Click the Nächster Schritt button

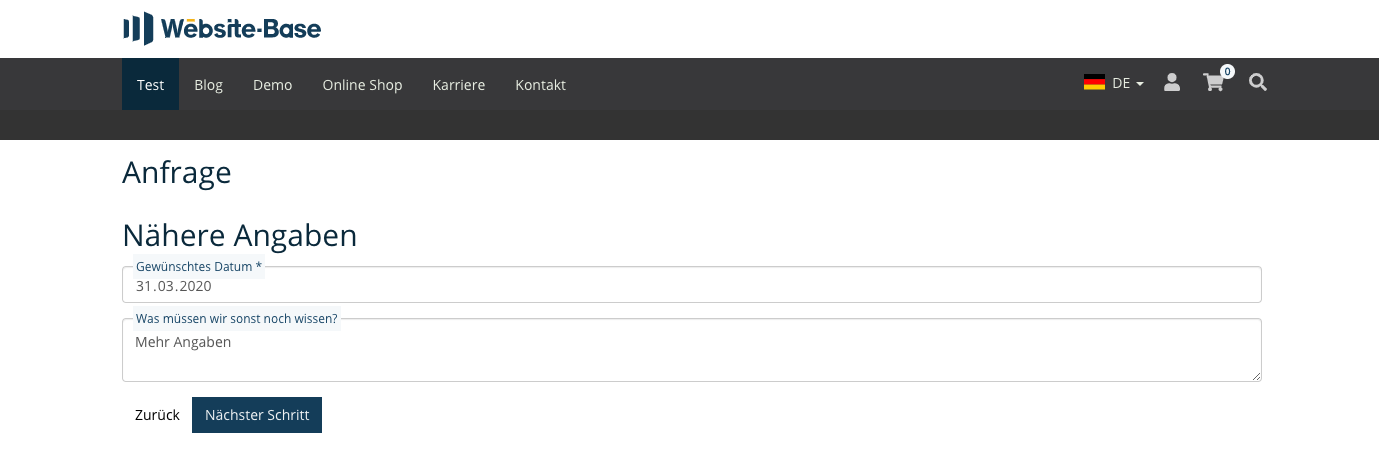[x=257, y=415]
